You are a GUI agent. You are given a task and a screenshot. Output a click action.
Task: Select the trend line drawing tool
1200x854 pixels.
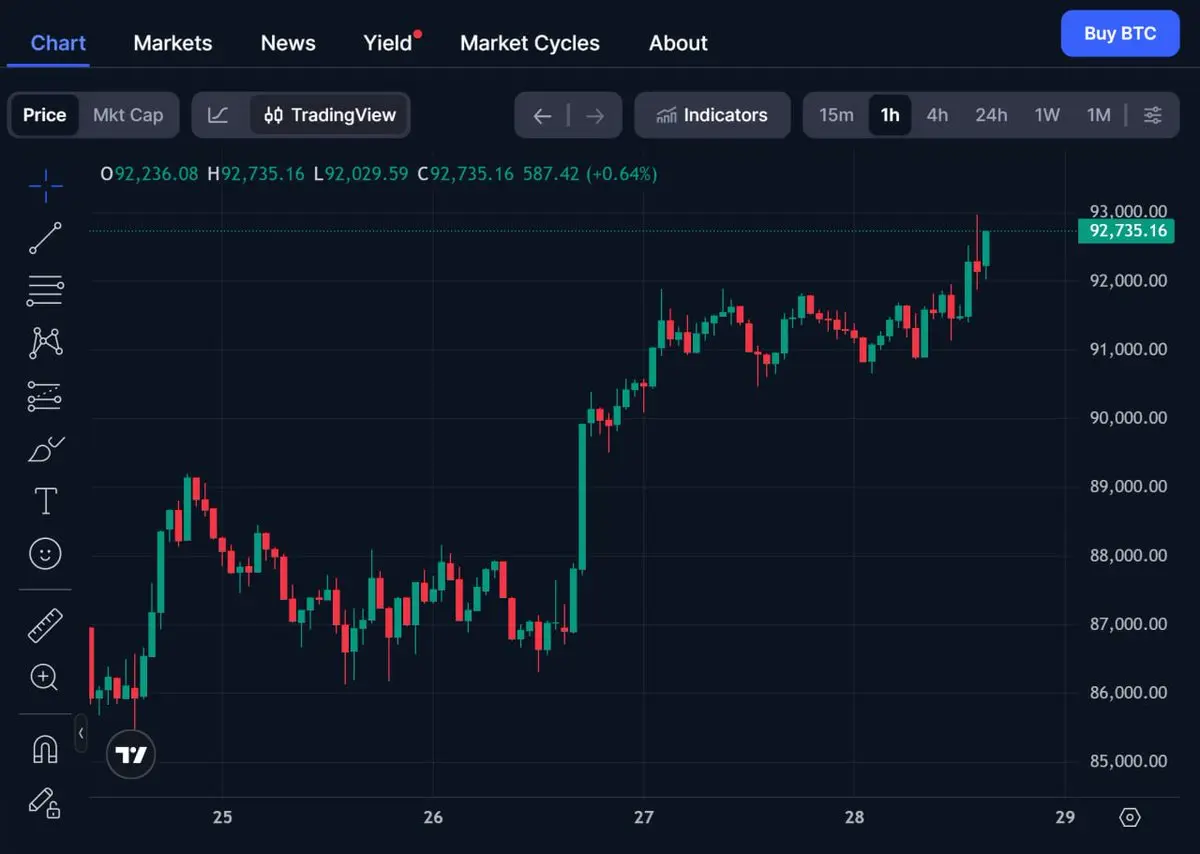pos(45,238)
